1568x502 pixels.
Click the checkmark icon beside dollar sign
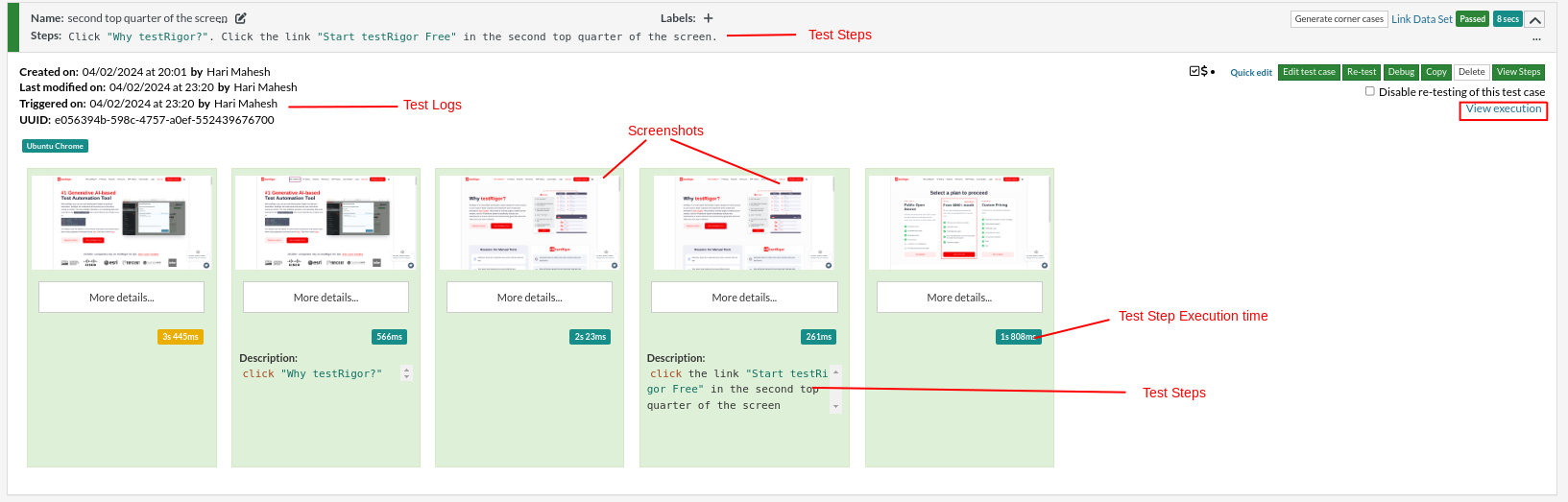(1194, 71)
